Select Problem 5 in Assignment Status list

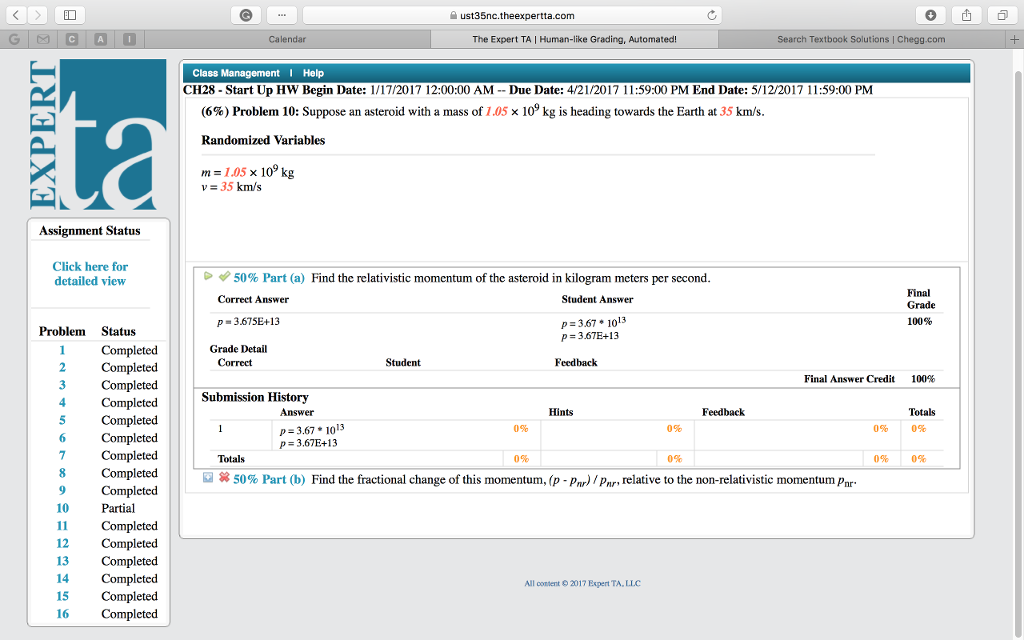click(x=62, y=420)
